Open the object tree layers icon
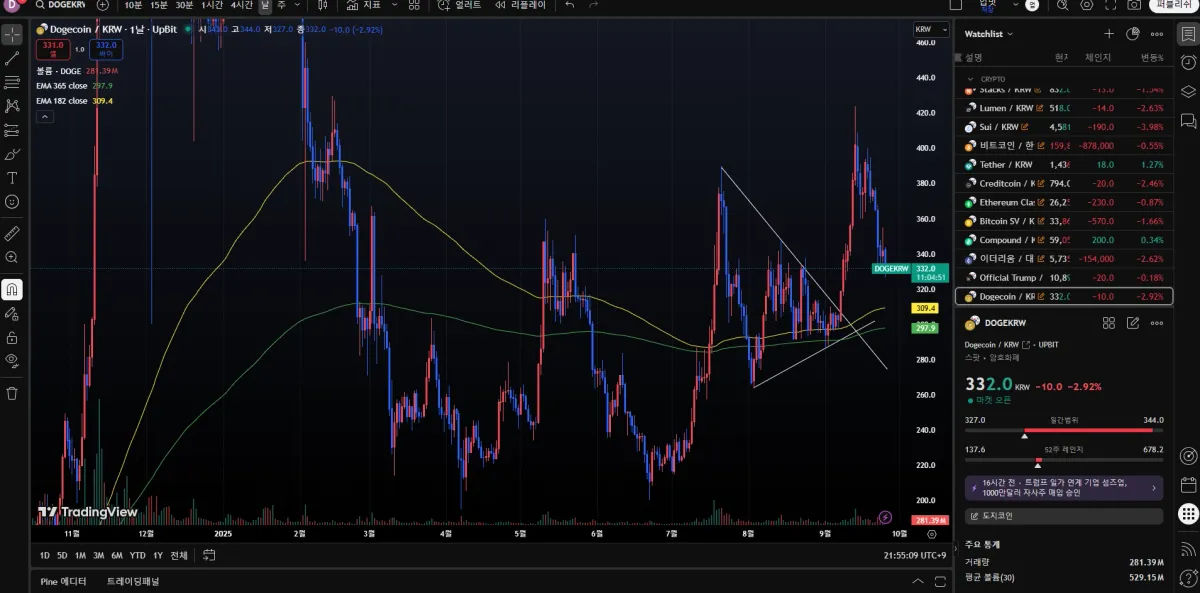The height and width of the screenshot is (593, 1200). (x=1188, y=91)
